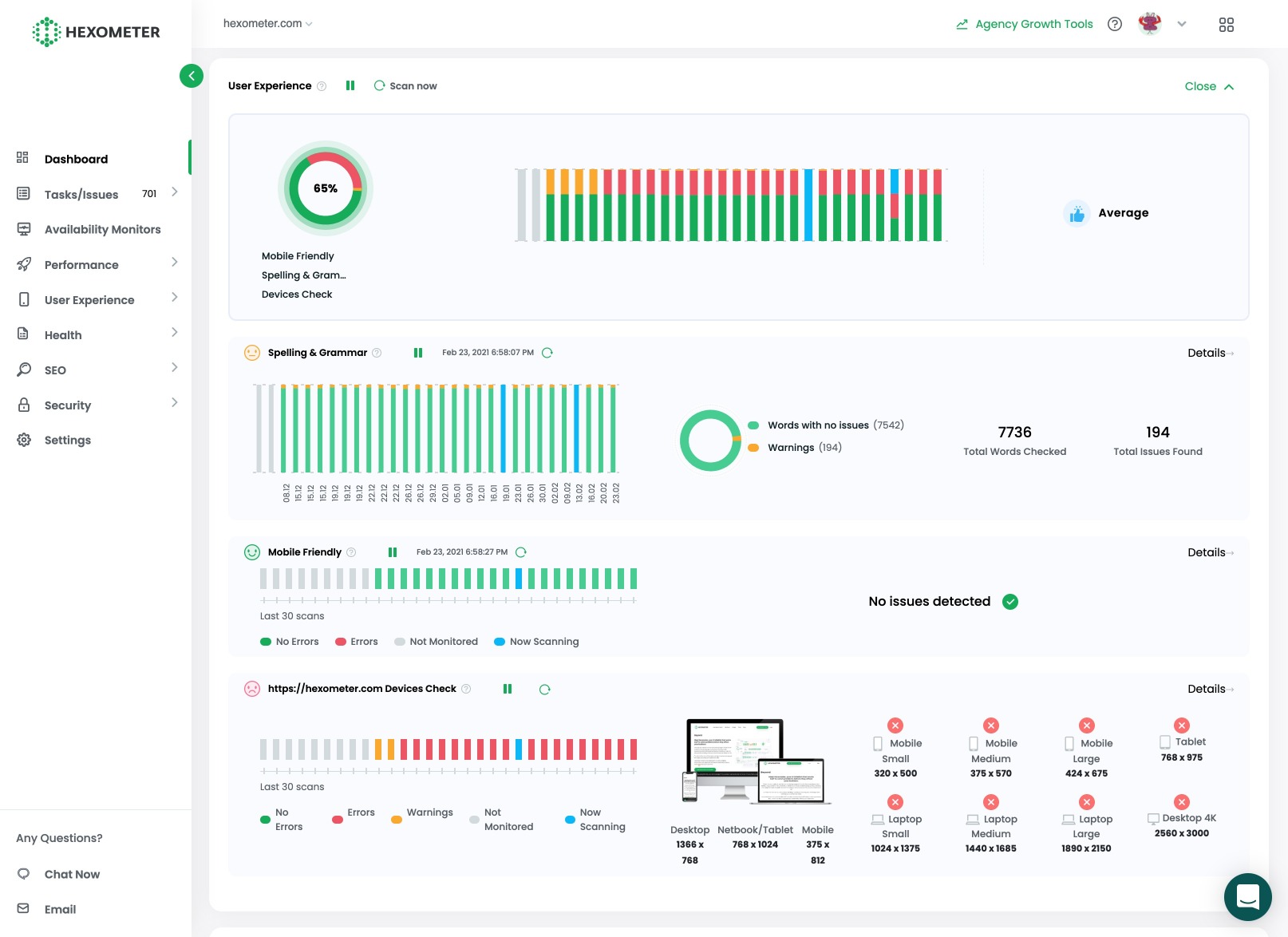Expand Tasks/Issues submenu chevron
This screenshot has height=937, width=1288.
click(x=175, y=192)
